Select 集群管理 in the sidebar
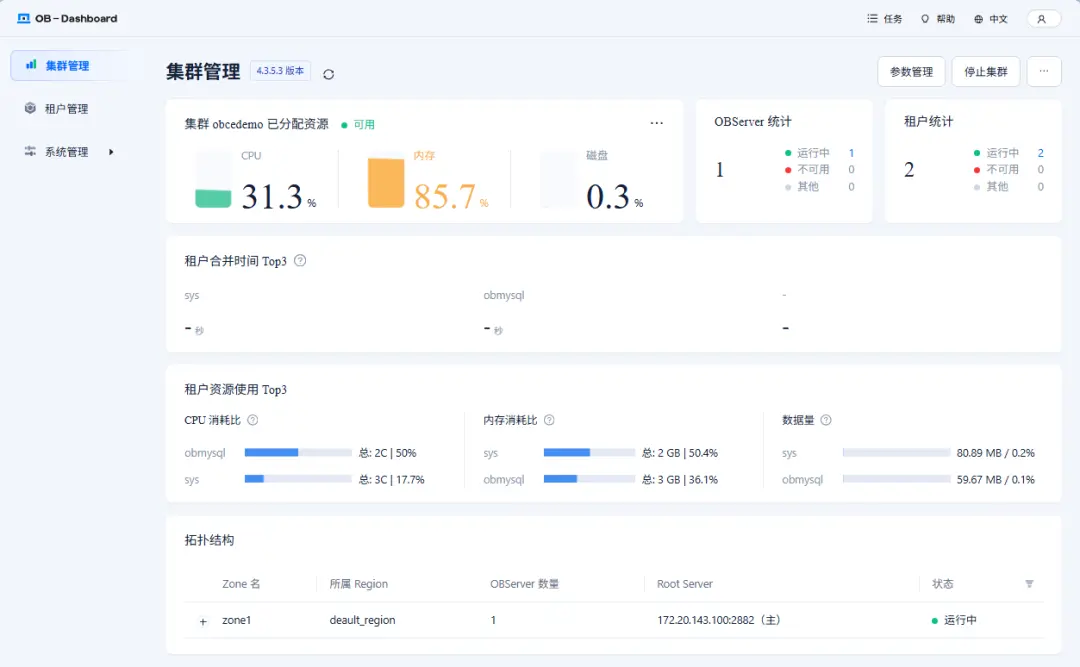This screenshot has height=667, width=1080. click(x=68, y=66)
